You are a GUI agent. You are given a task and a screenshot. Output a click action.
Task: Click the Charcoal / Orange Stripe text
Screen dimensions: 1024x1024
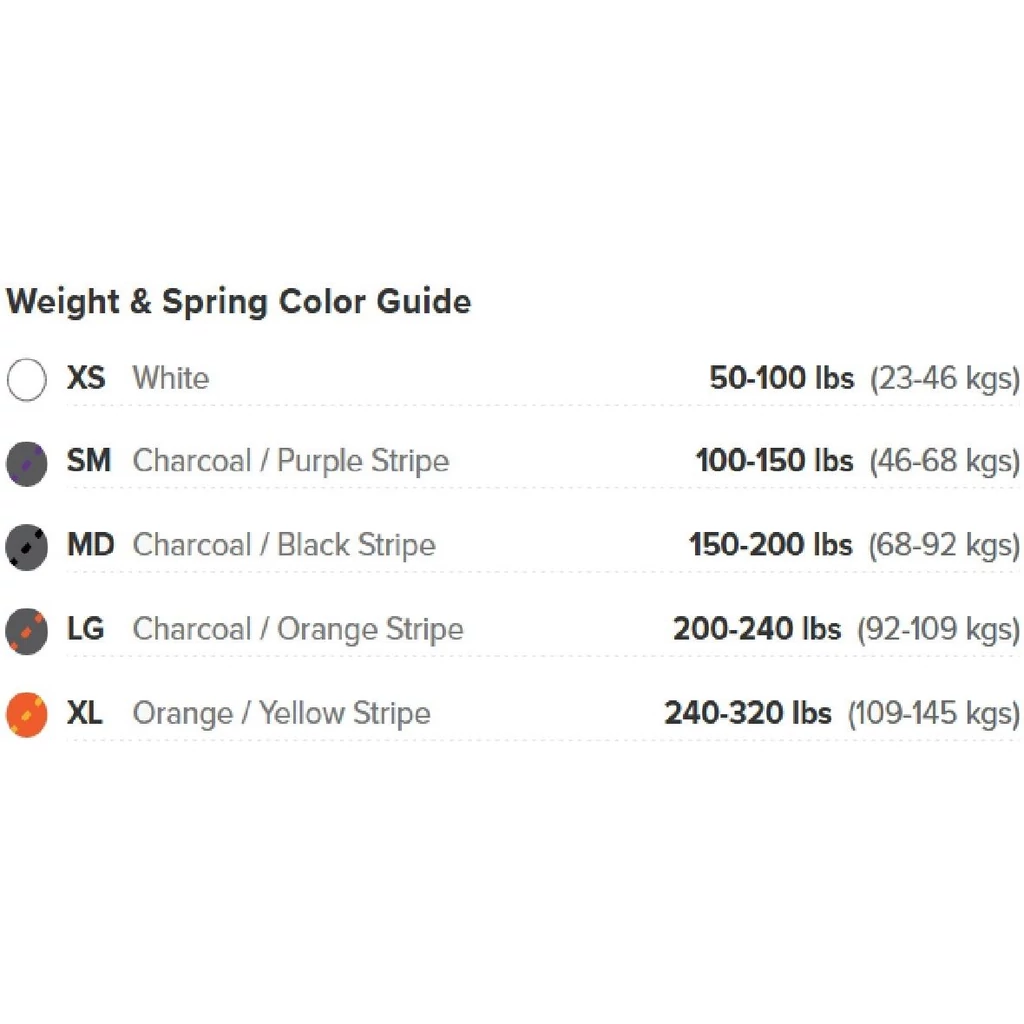pyautogui.click(x=298, y=630)
